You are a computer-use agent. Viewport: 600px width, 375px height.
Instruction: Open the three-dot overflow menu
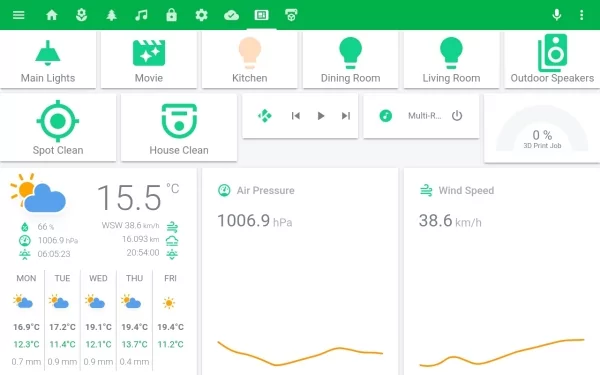(582, 15)
